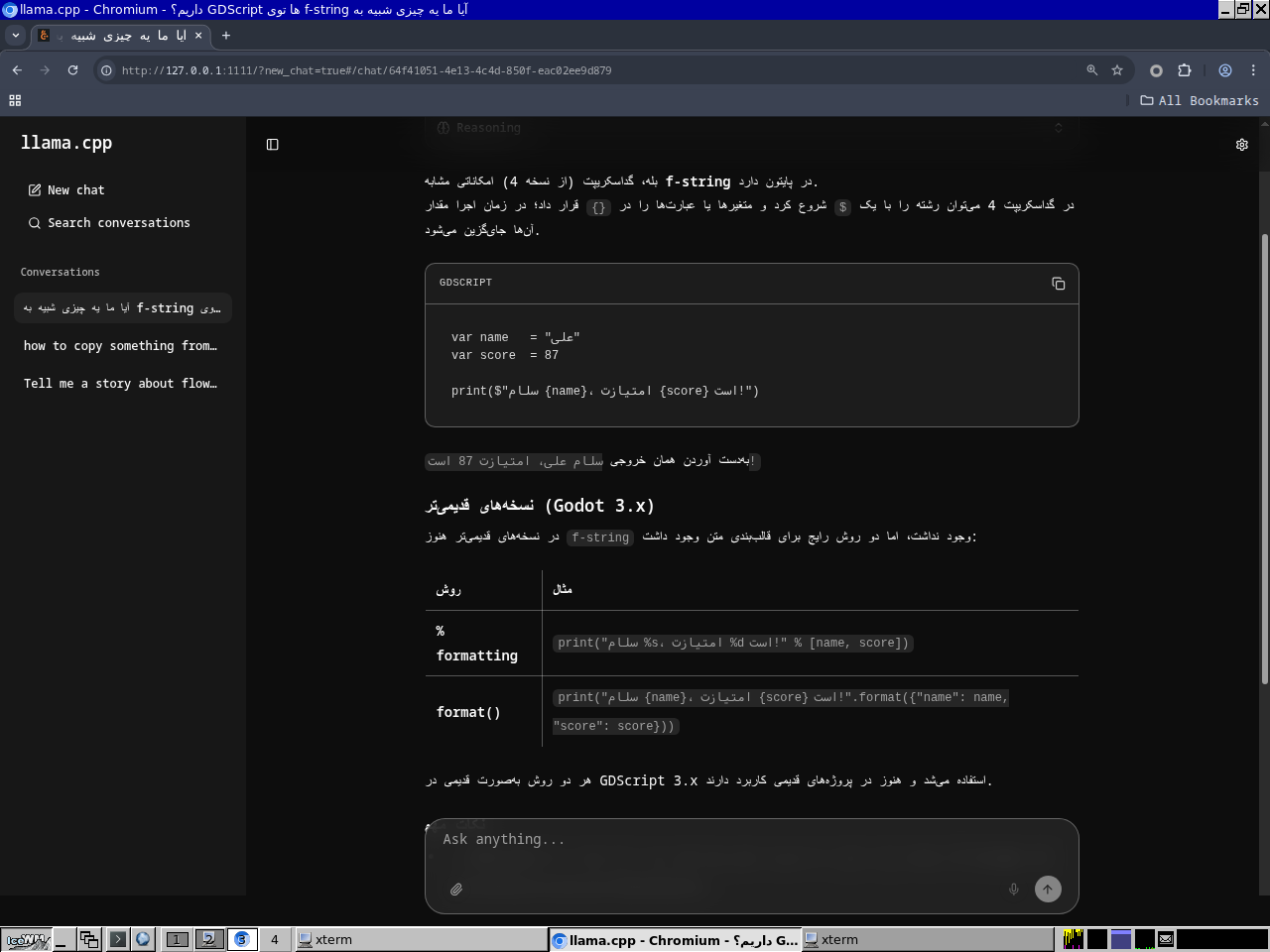Open Search conversations in the sidebar
The height and width of the screenshot is (952, 1270).
coord(108,222)
